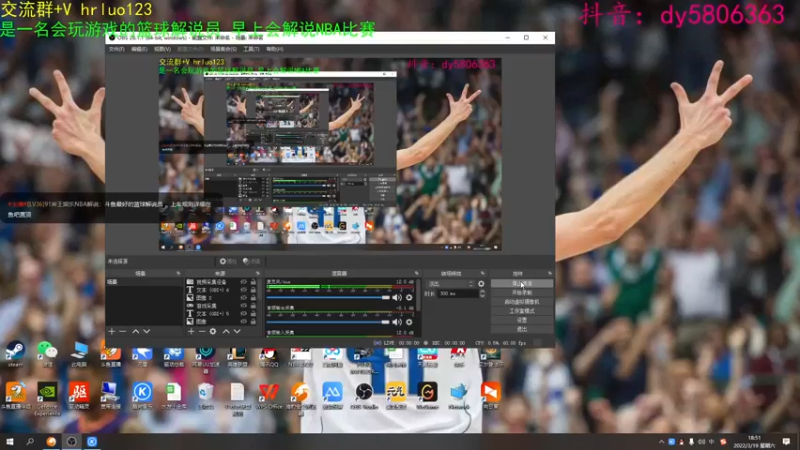Open the 工具(T) menu in OBS
The width and height of the screenshot is (800, 450).
coord(251,49)
